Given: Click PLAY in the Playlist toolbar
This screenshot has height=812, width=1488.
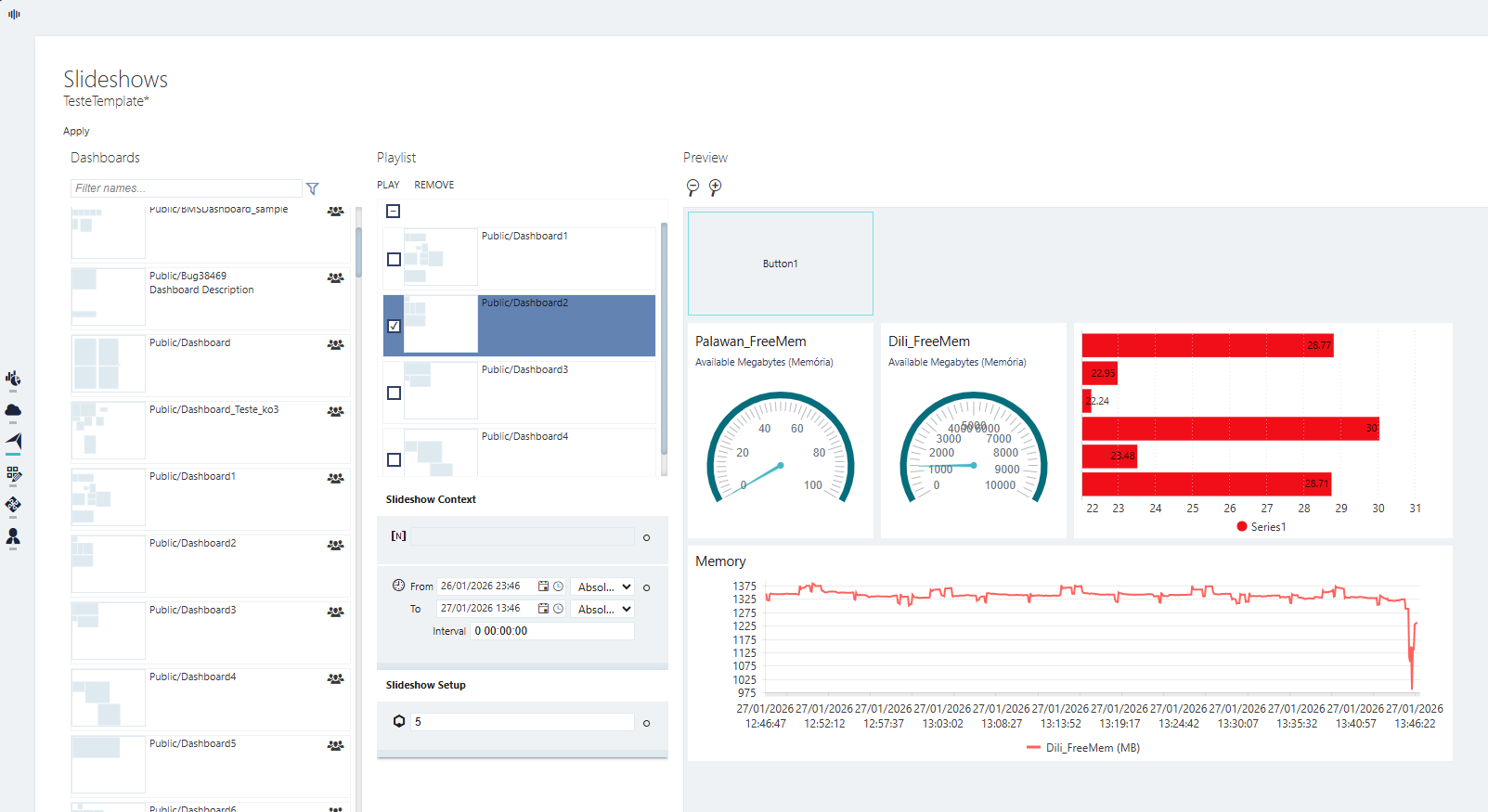Looking at the screenshot, I should (388, 185).
